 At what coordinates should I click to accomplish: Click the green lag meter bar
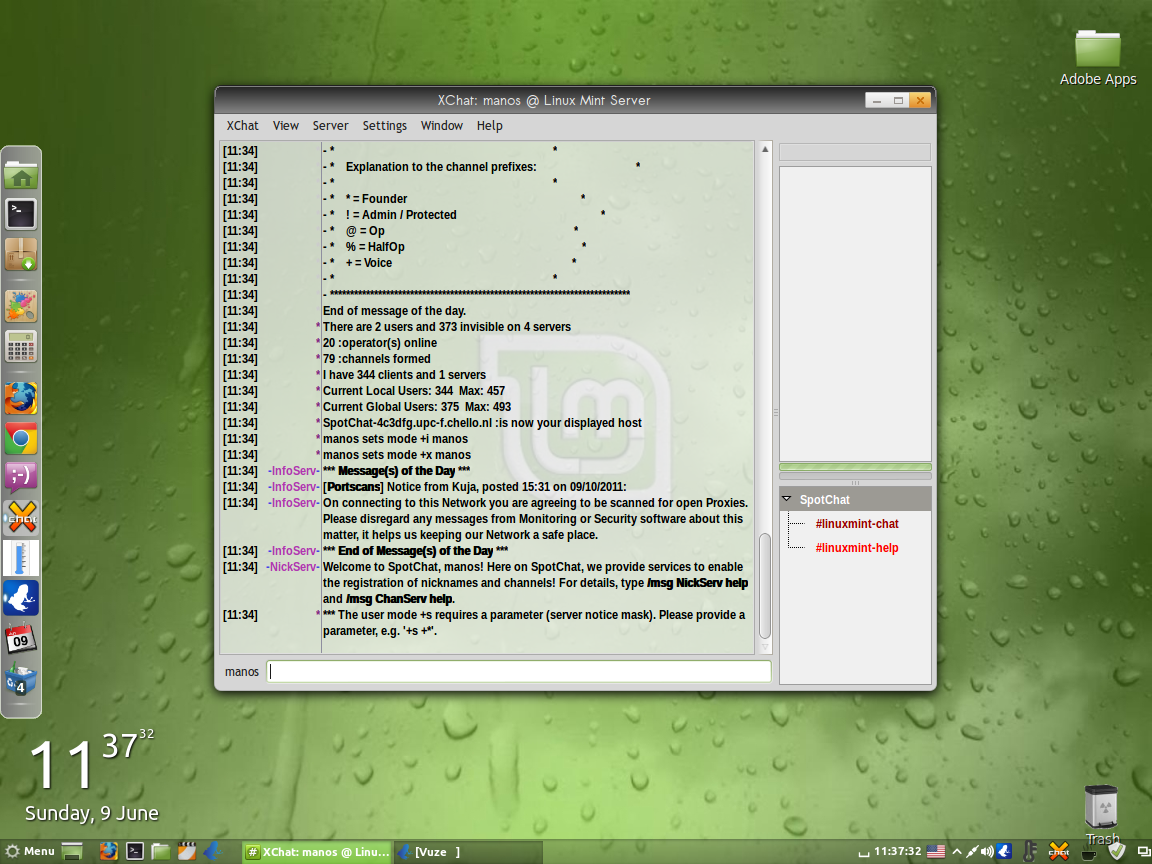[855, 467]
